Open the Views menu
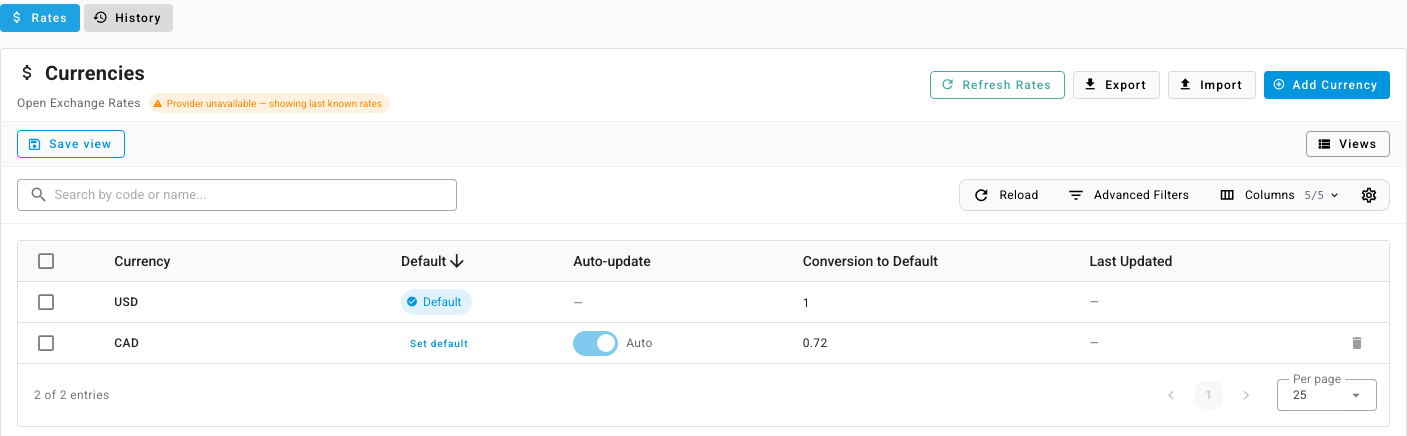Image resolution: width=1407 pixels, height=436 pixels. pyautogui.click(x=1347, y=144)
